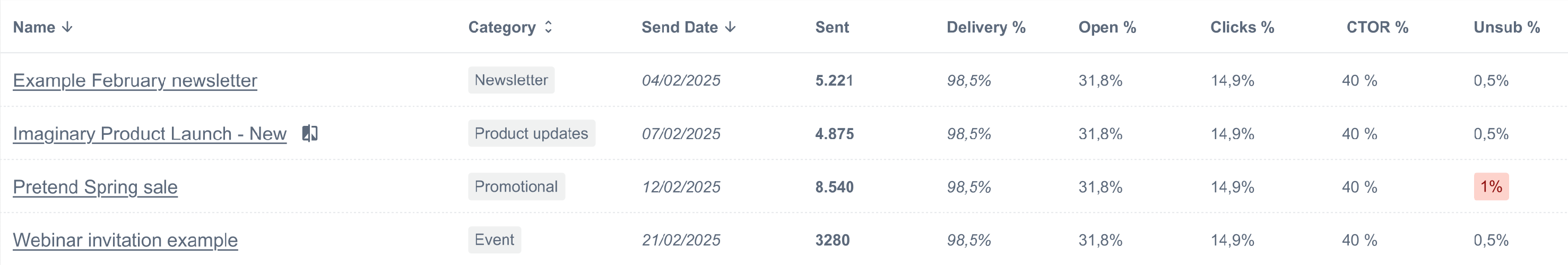Click the A/B test icon beside Imaginary Product Launch
This screenshot has width=1568, height=265.
pyautogui.click(x=310, y=133)
